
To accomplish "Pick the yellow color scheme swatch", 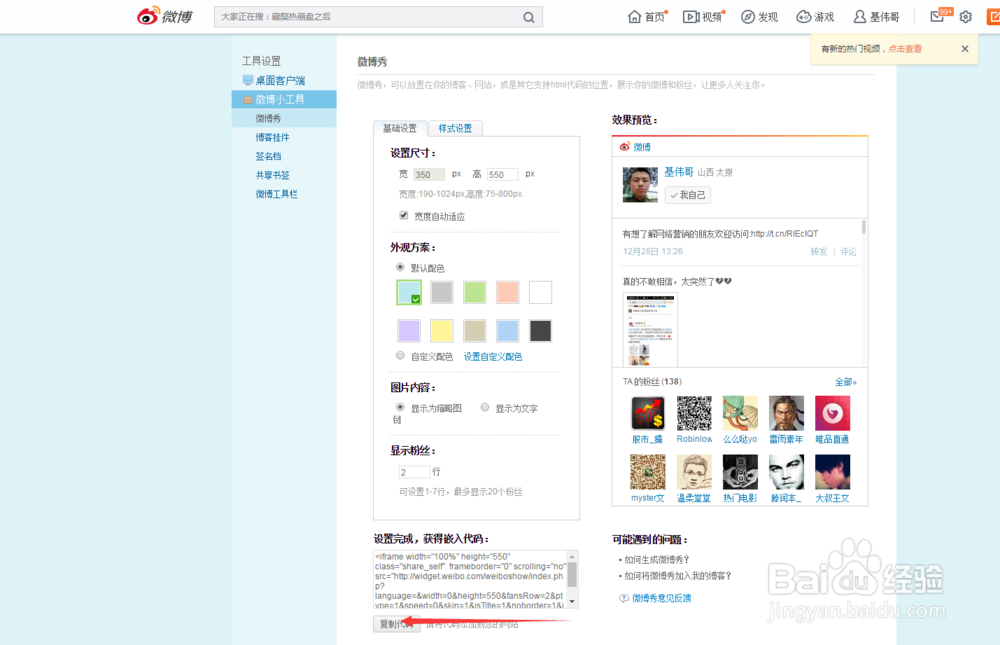I will [x=441, y=330].
